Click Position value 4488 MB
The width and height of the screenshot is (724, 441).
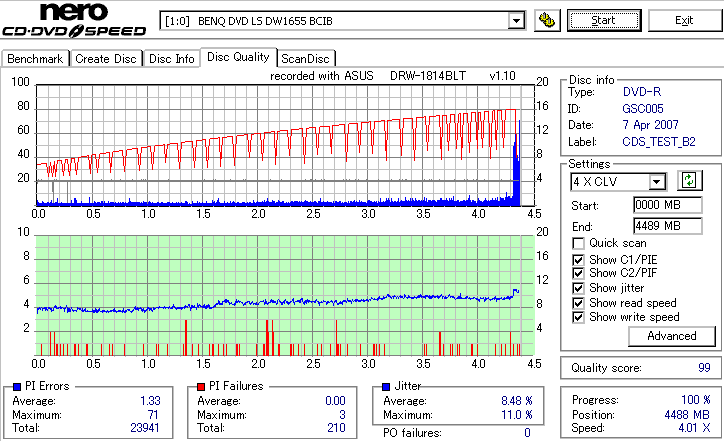point(687,415)
